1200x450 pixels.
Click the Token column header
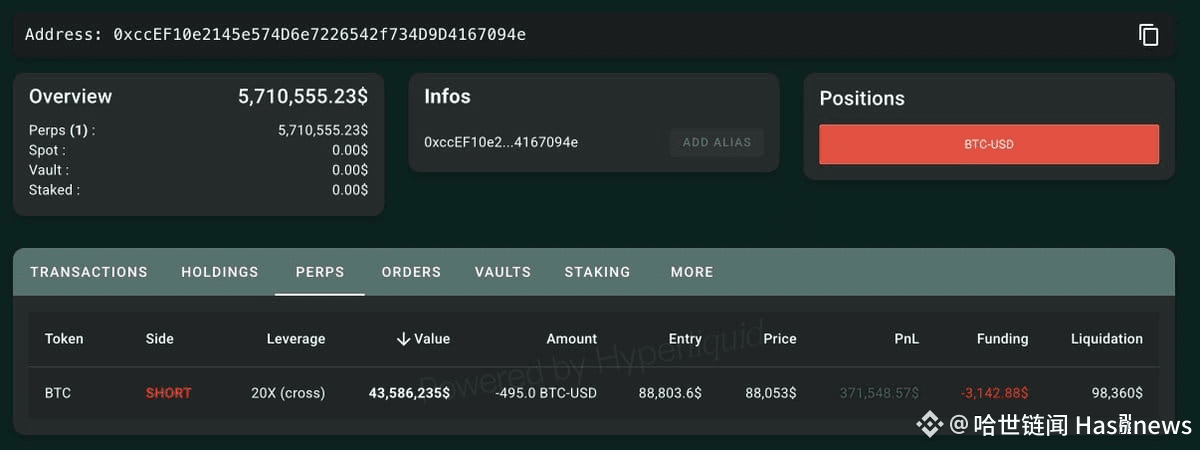point(64,339)
